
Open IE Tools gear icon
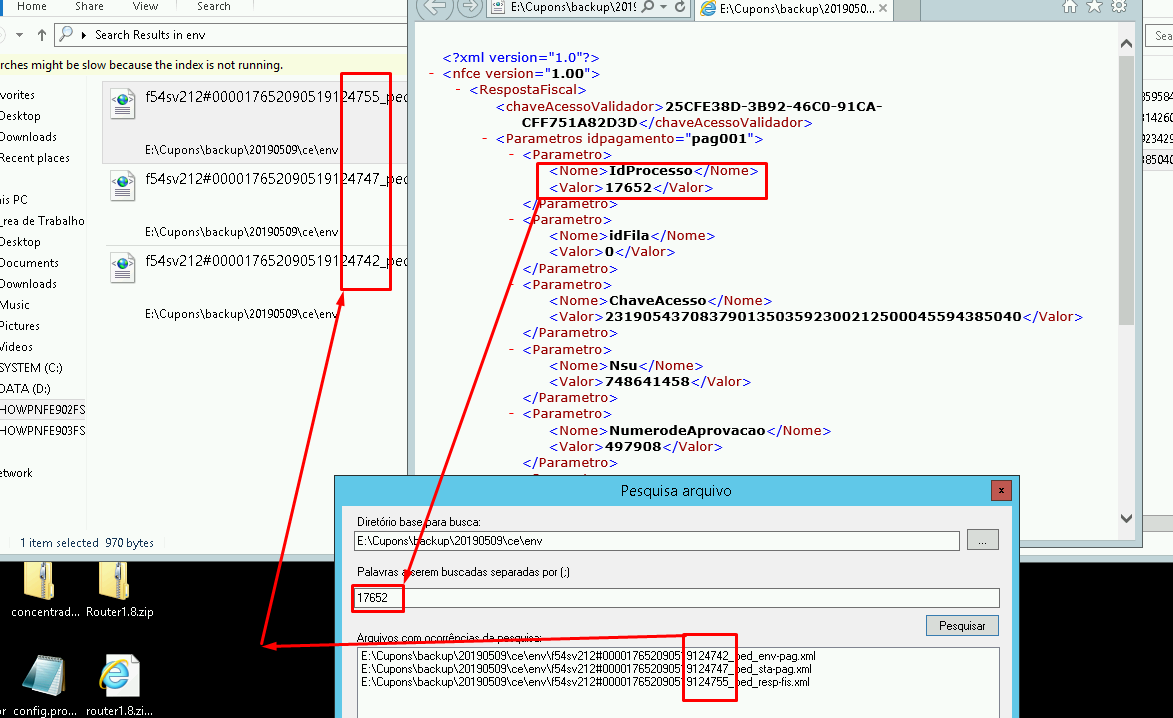(1119, 7)
